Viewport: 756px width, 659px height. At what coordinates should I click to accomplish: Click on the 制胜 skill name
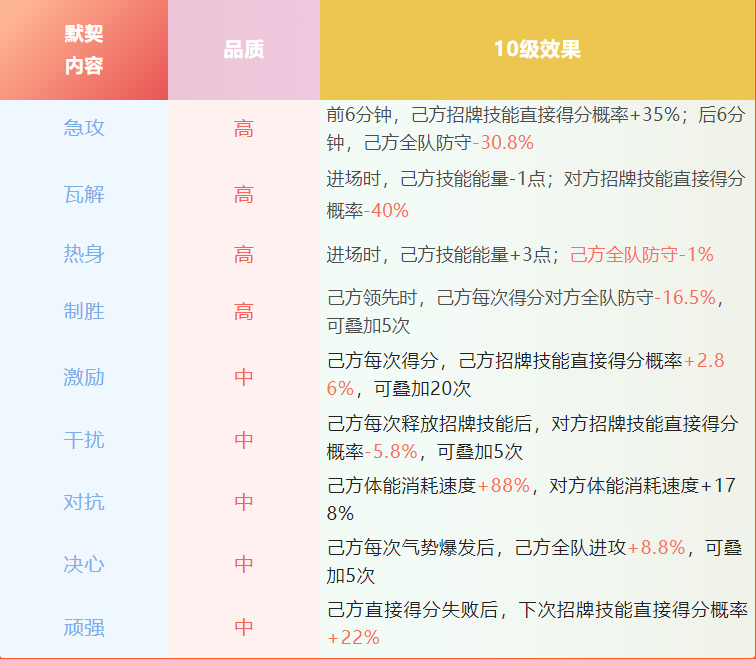click(84, 312)
